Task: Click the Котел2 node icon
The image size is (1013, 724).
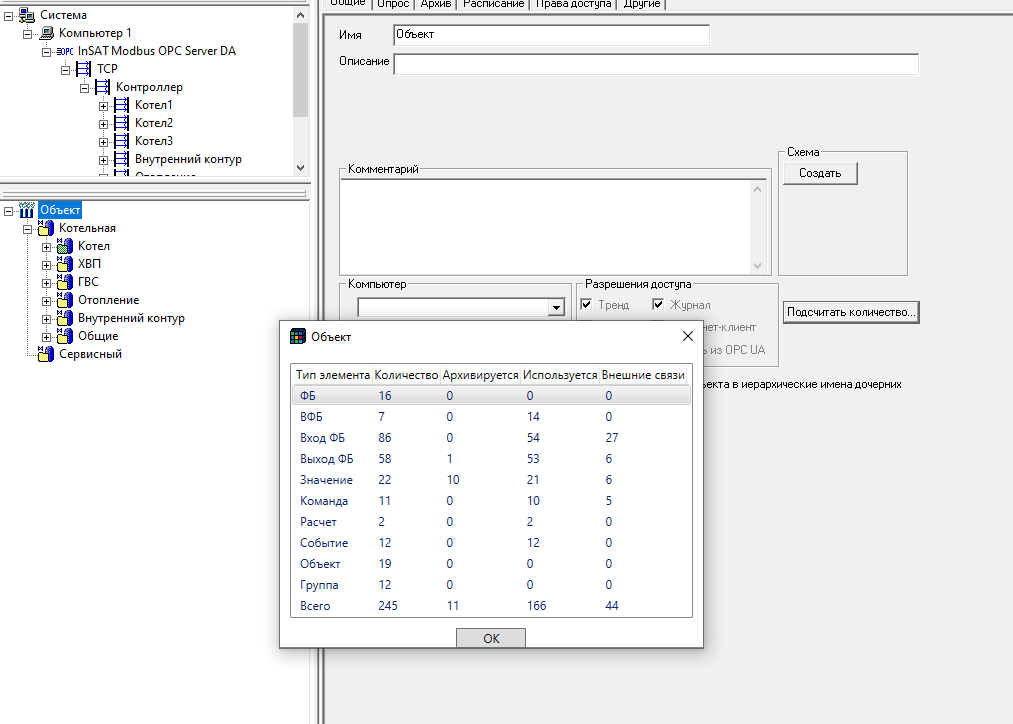Action: pos(121,123)
